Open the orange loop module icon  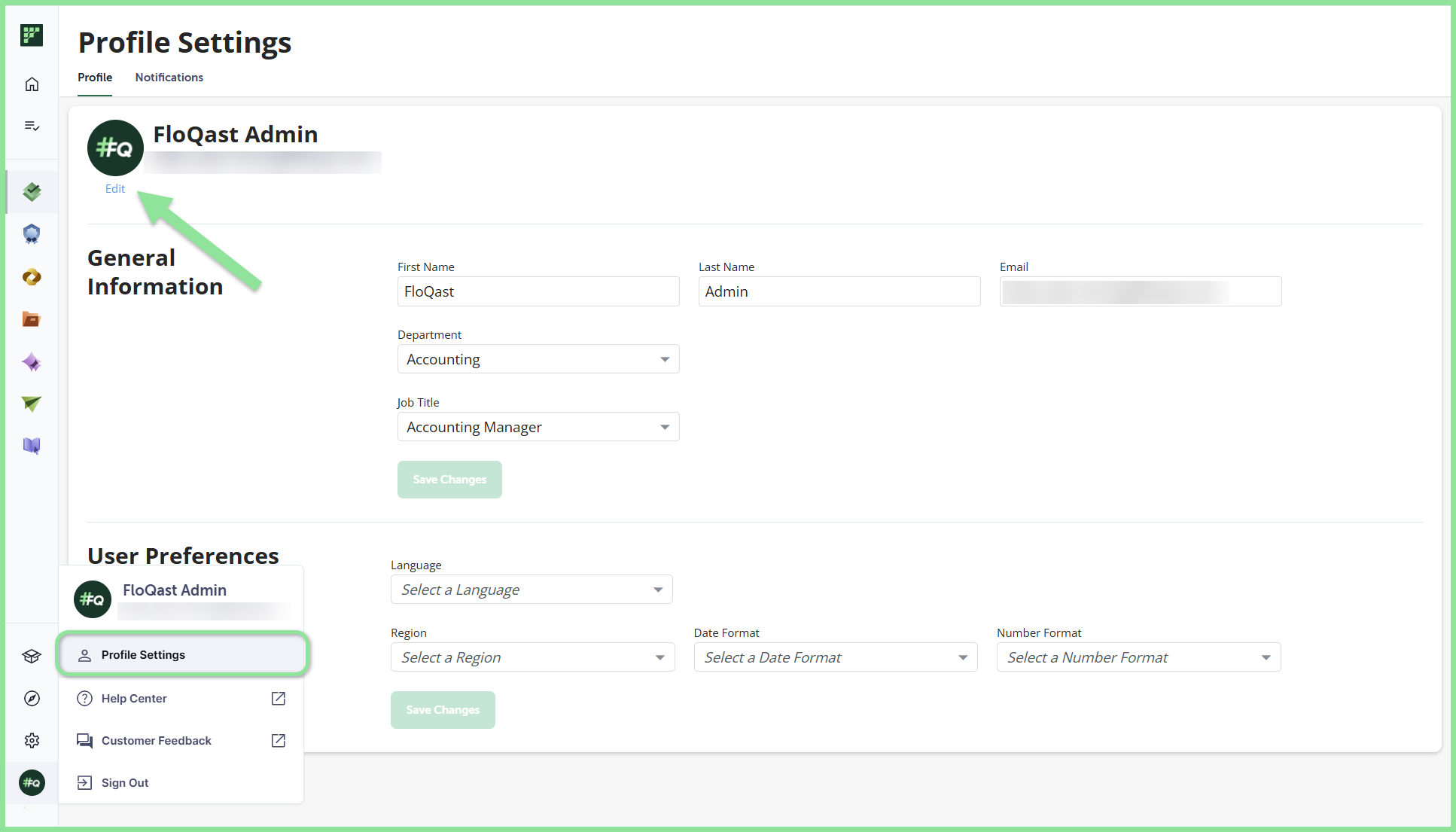(x=32, y=277)
